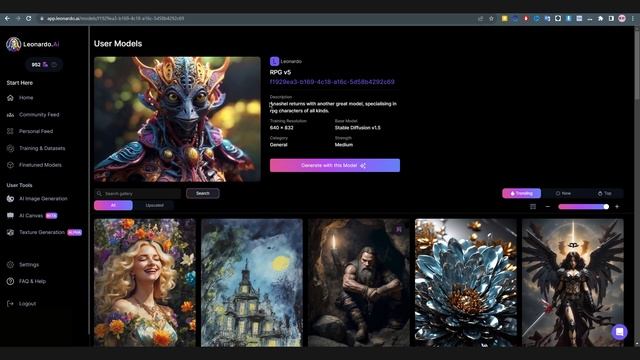The width and height of the screenshot is (640, 360).
Task: Click the Personal Feed grid icon
Action: (x=10, y=131)
